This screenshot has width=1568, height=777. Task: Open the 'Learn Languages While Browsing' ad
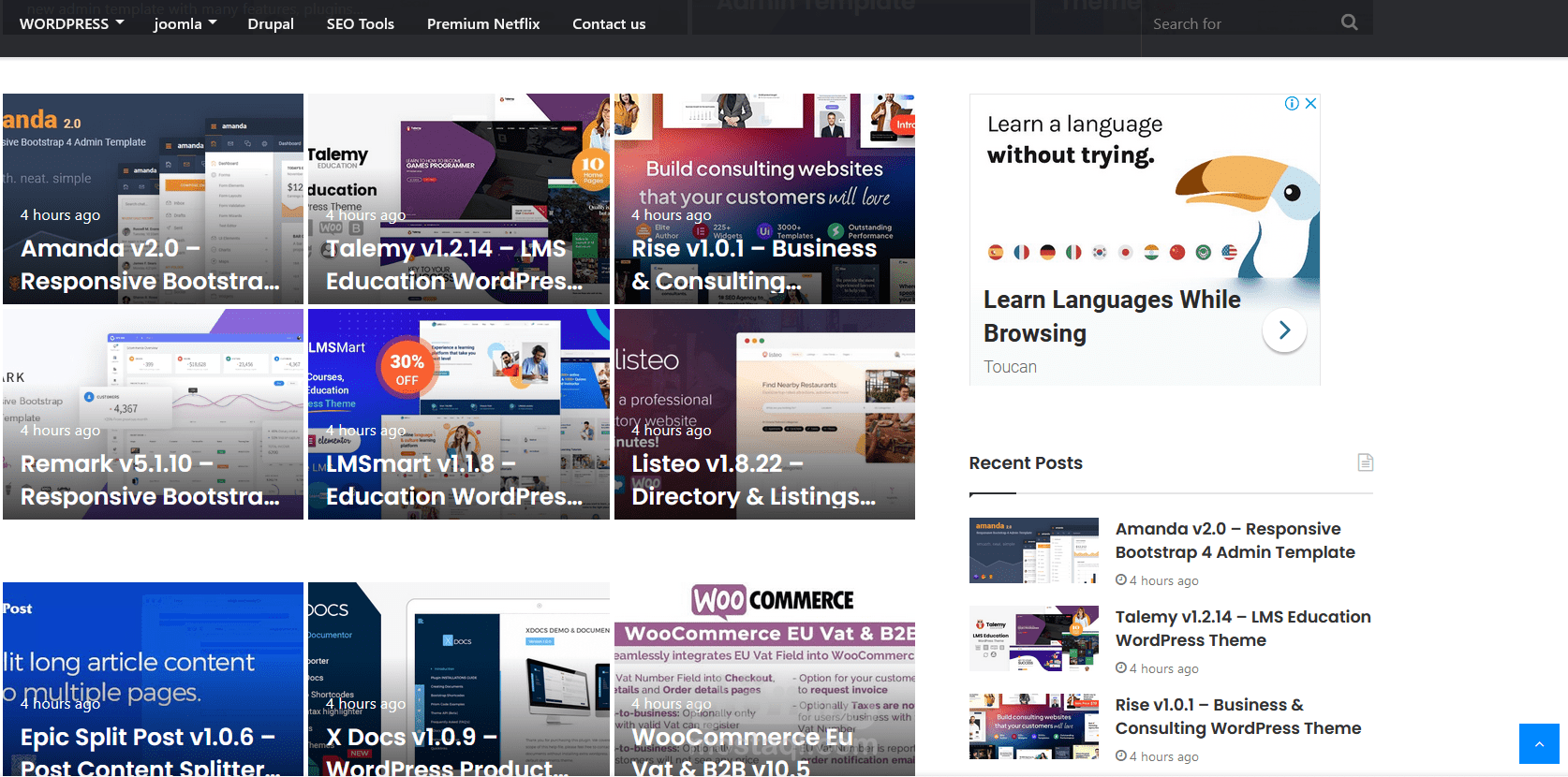pyautogui.click(x=1112, y=316)
